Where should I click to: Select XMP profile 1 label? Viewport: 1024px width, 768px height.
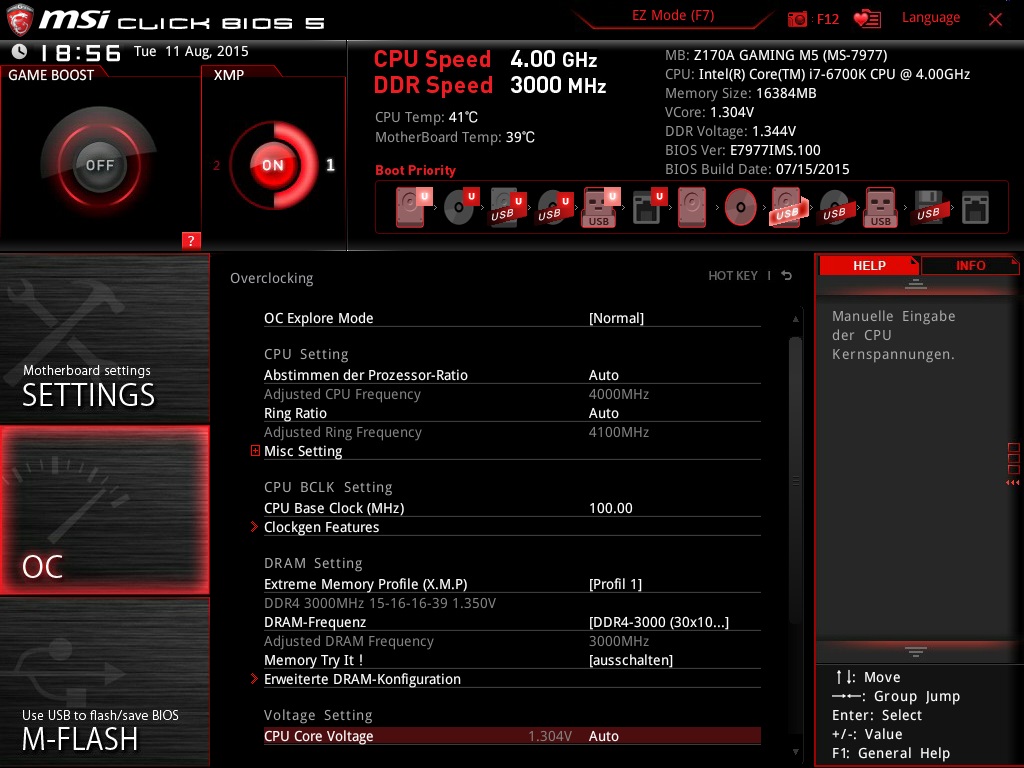[x=330, y=165]
